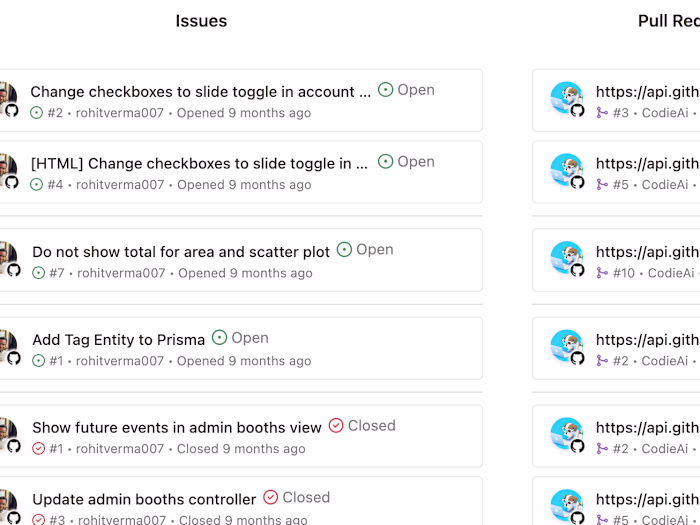Screen dimensions: 700x525
Task: Click open status icon beside issue #7
Action: point(38,273)
